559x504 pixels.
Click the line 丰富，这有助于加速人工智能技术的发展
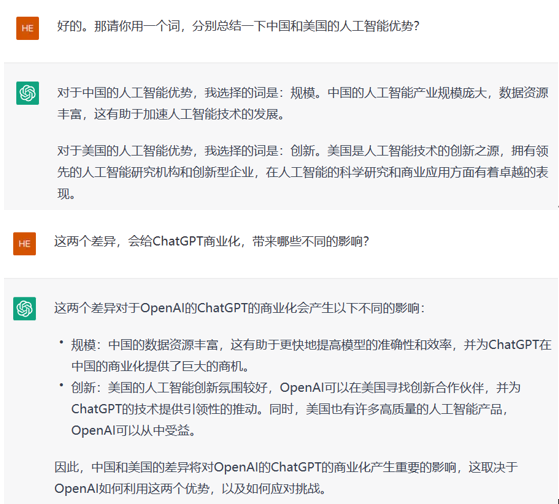coord(171,114)
